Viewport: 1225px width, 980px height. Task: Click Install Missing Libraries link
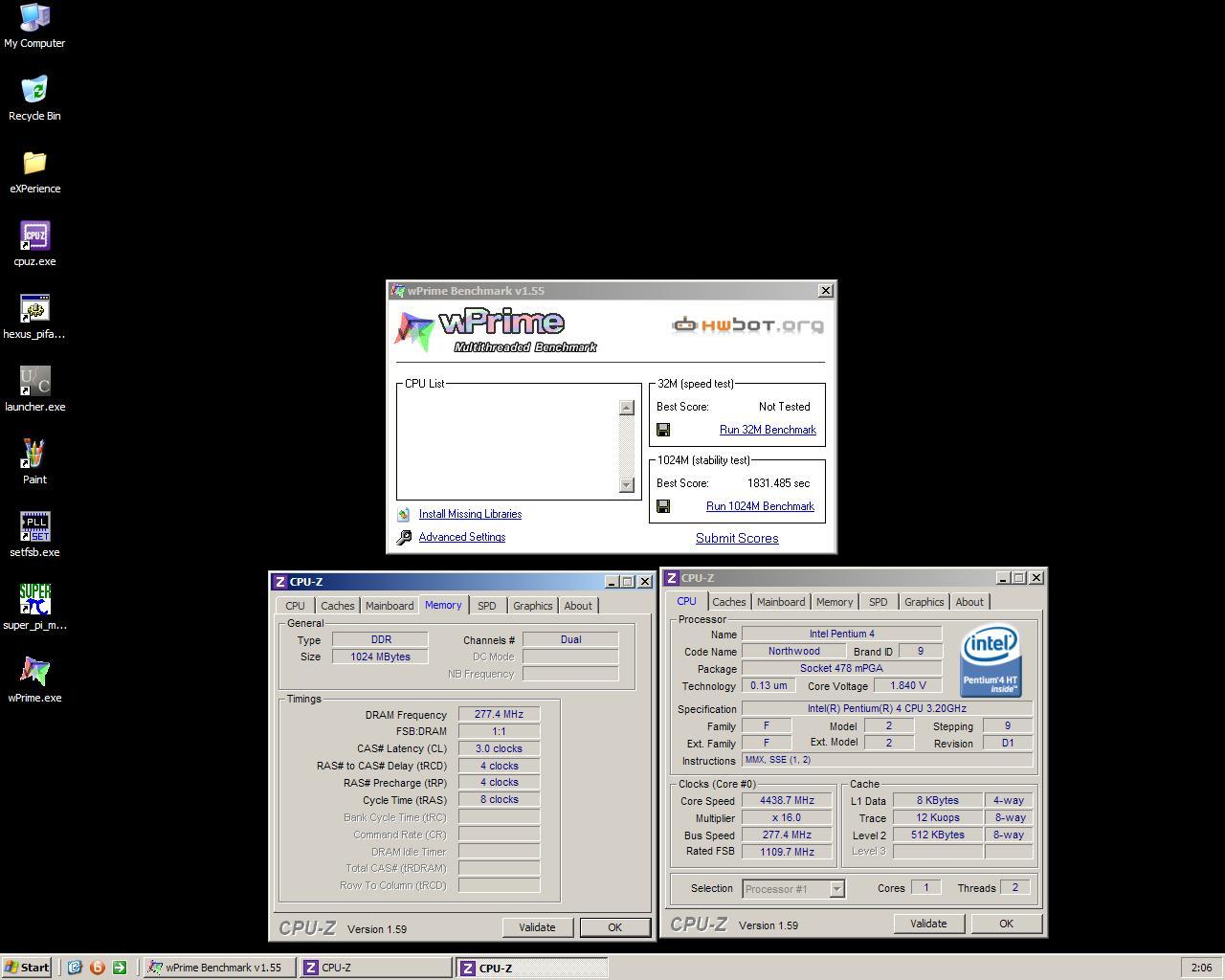470,514
